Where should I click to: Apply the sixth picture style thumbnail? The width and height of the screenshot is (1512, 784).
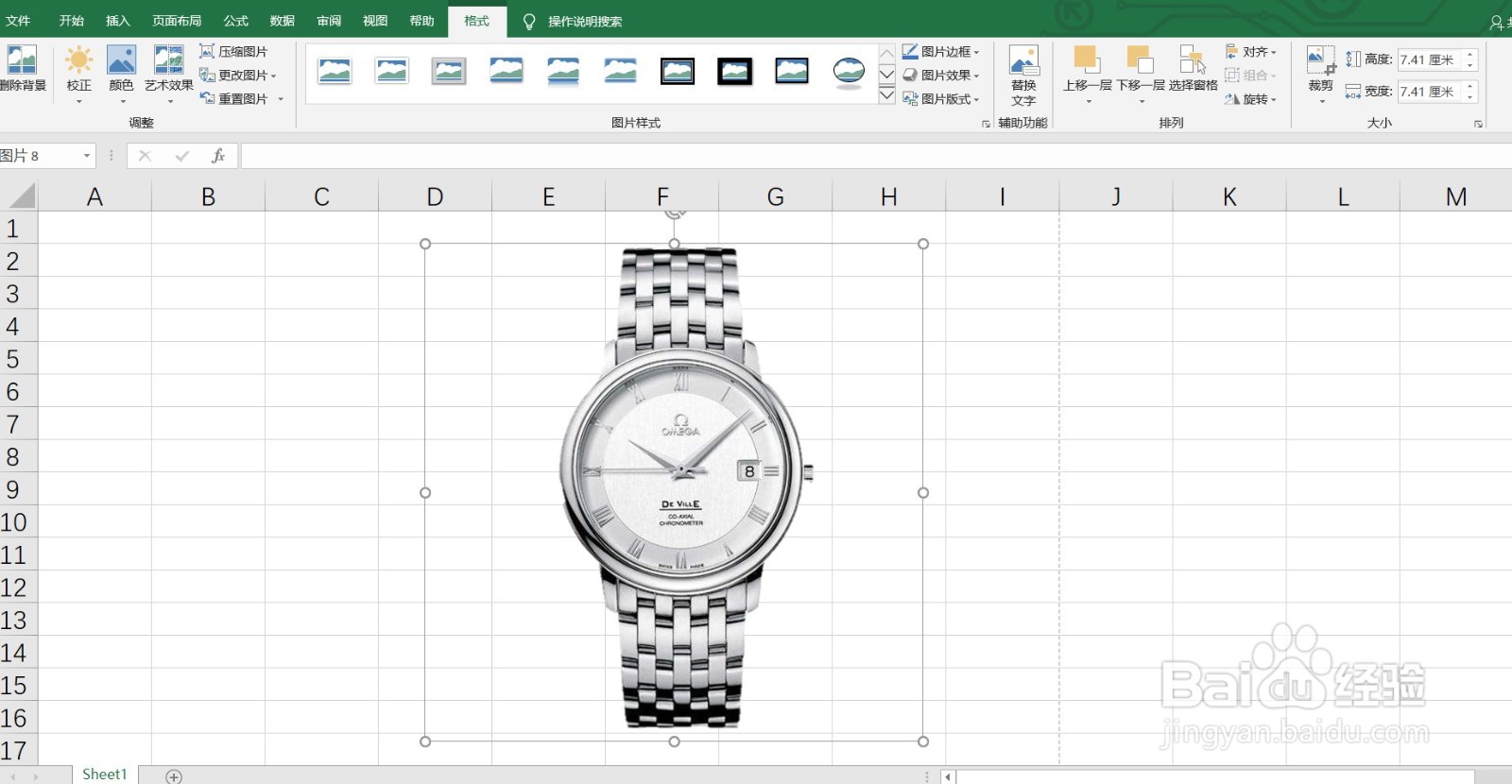click(620, 71)
